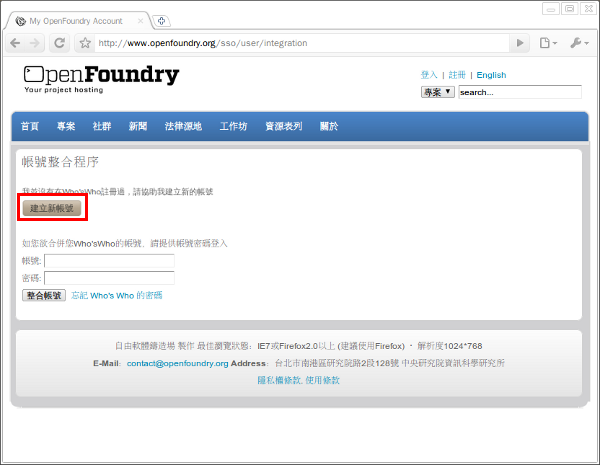
Task: Minimize the browser window
Action: pos(551,8)
